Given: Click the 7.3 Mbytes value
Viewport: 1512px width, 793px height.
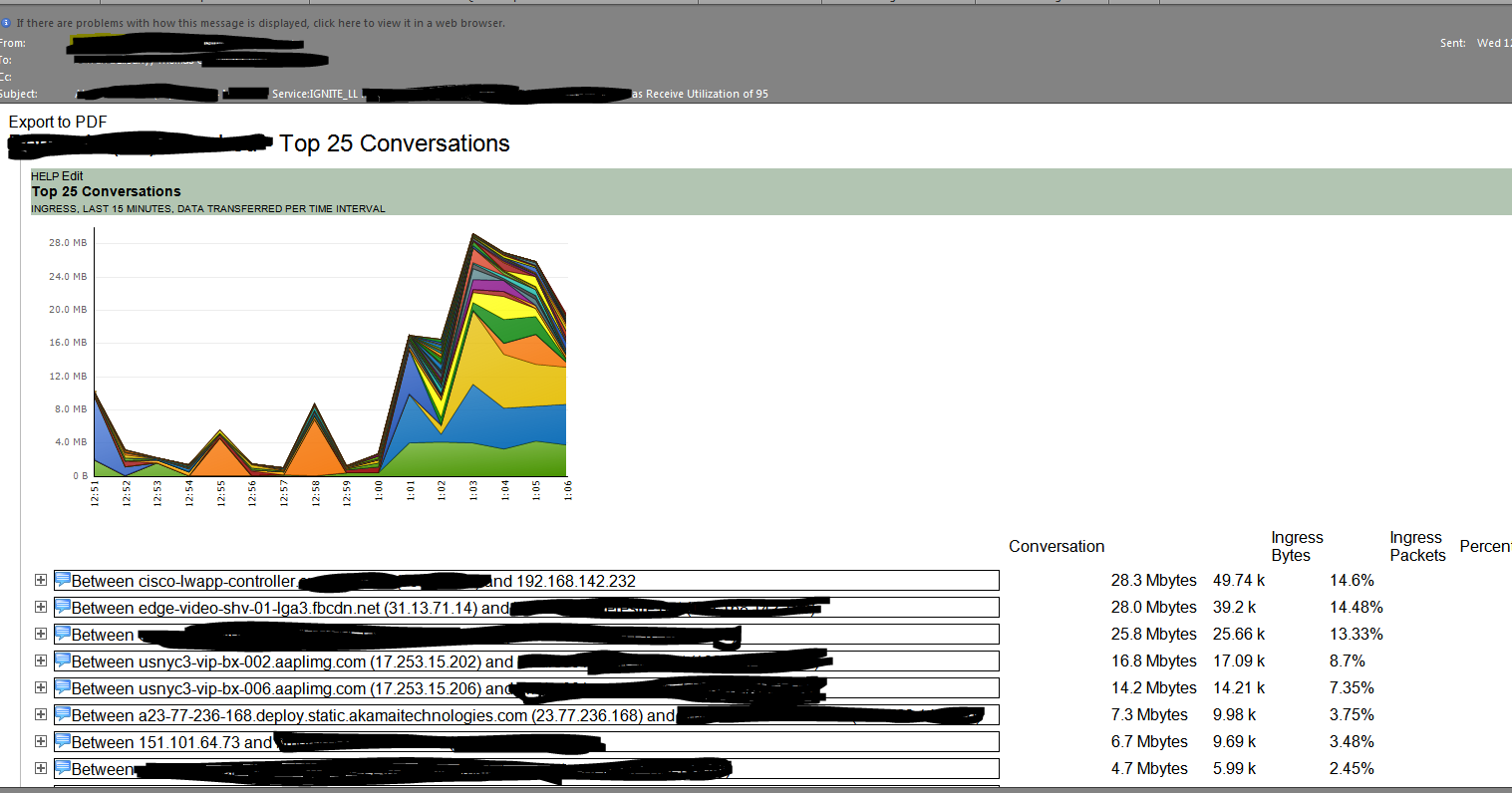Looking at the screenshot, I should click(x=1149, y=714).
